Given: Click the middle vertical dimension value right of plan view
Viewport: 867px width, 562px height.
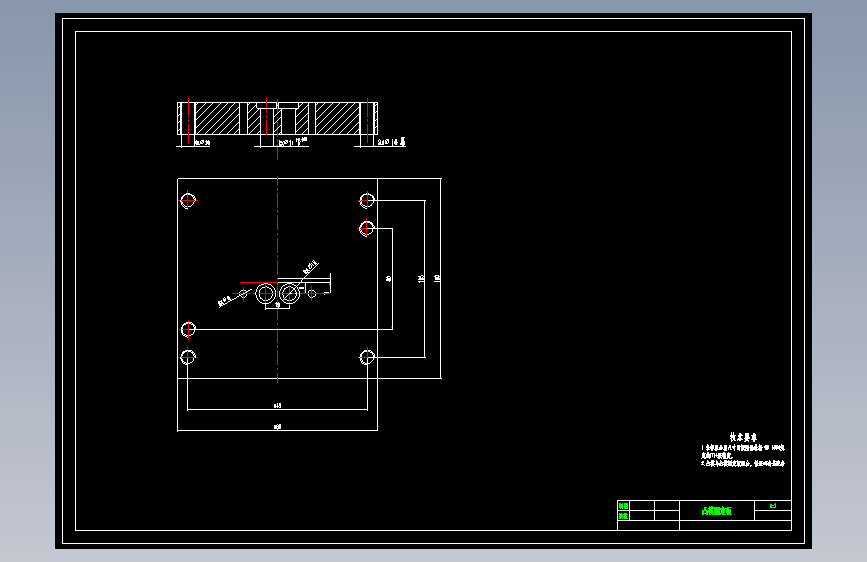Looking at the screenshot, I should pos(421,278).
